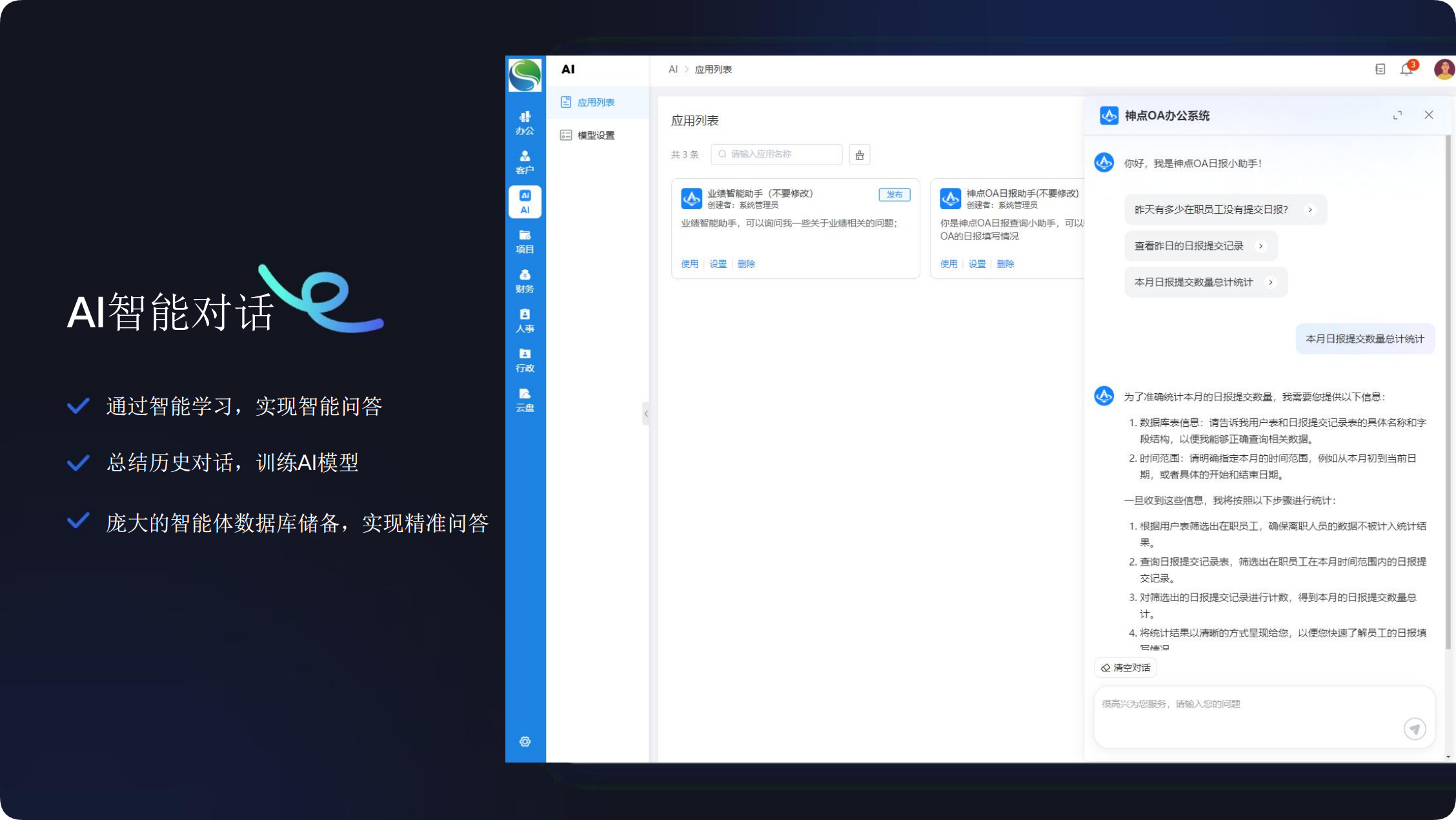Click the notification bell icon
Viewport: 1456px width, 820px height.
(x=1406, y=69)
